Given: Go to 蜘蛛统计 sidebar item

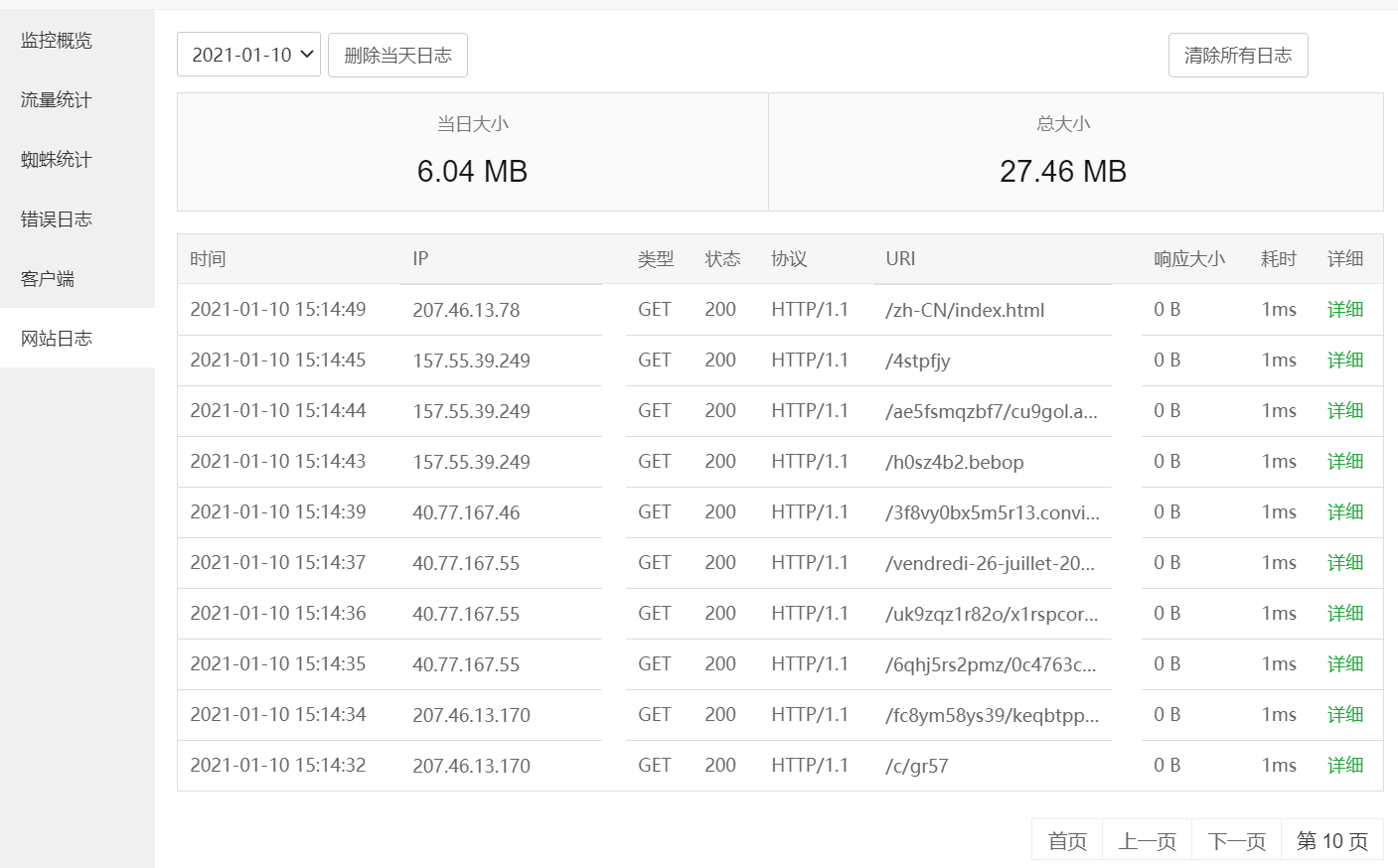Looking at the screenshot, I should [57, 159].
